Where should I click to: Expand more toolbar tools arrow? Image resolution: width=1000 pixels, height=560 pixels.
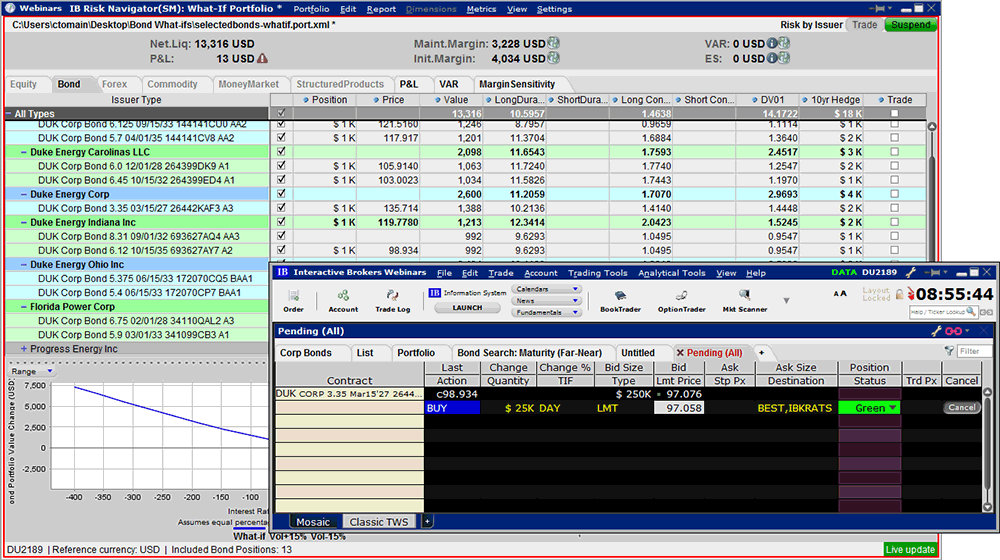point(786,300)
